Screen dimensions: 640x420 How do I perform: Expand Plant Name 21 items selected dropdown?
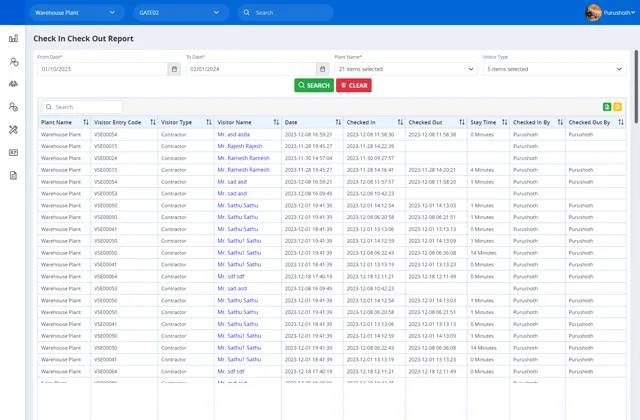pos(405,69)
